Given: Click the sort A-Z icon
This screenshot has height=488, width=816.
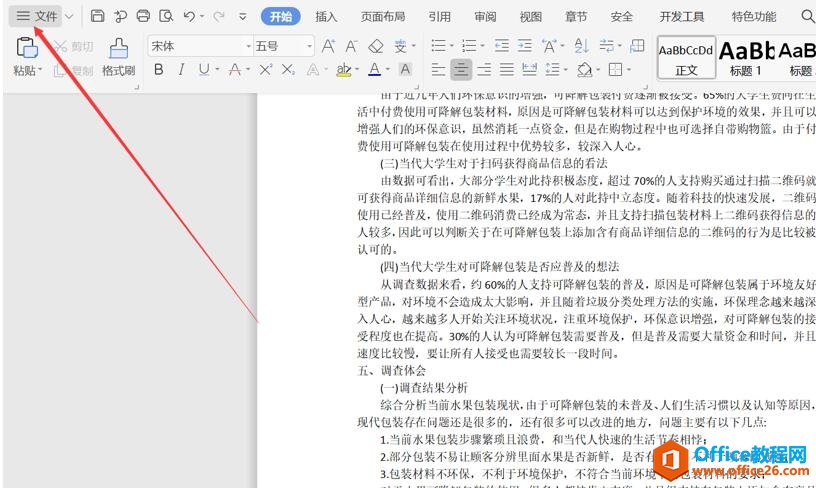Looking at the screenshot, I should click(x=581, y=46).
